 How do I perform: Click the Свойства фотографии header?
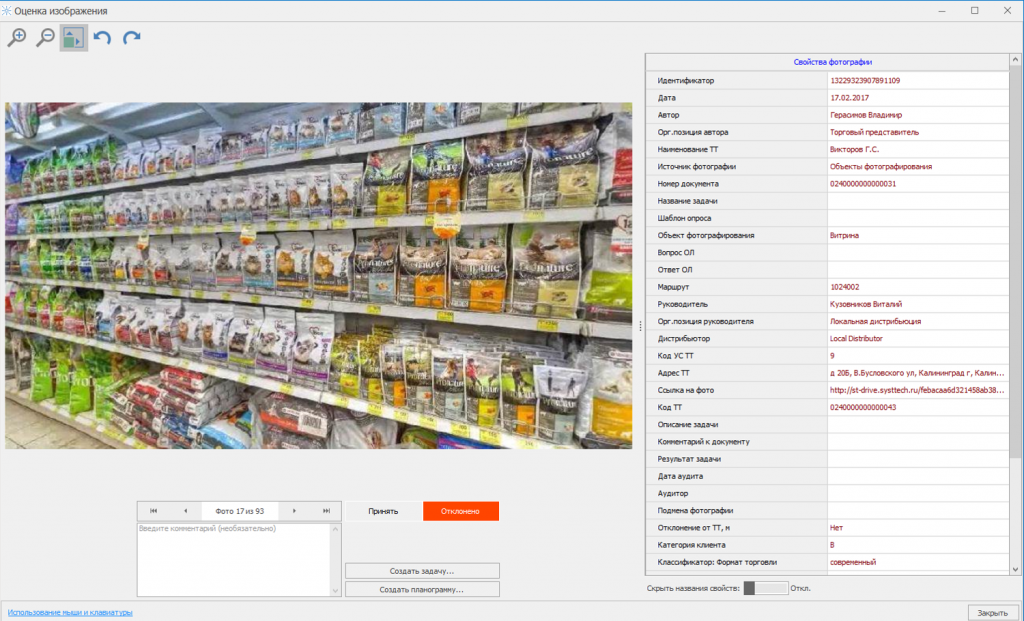(833, 62)
